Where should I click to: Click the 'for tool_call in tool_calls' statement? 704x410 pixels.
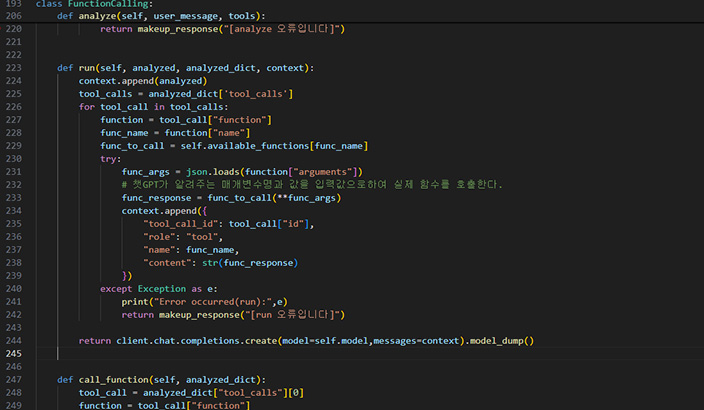point(153,107)
